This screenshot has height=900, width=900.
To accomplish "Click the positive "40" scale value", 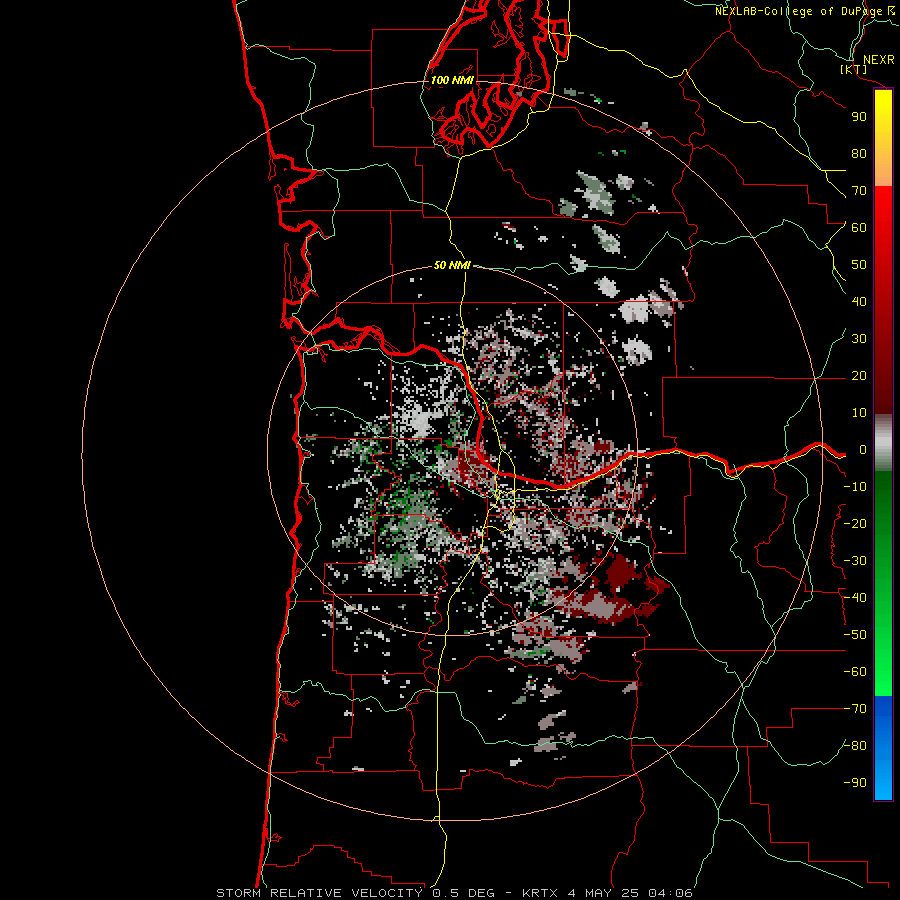I will (859, 301).
